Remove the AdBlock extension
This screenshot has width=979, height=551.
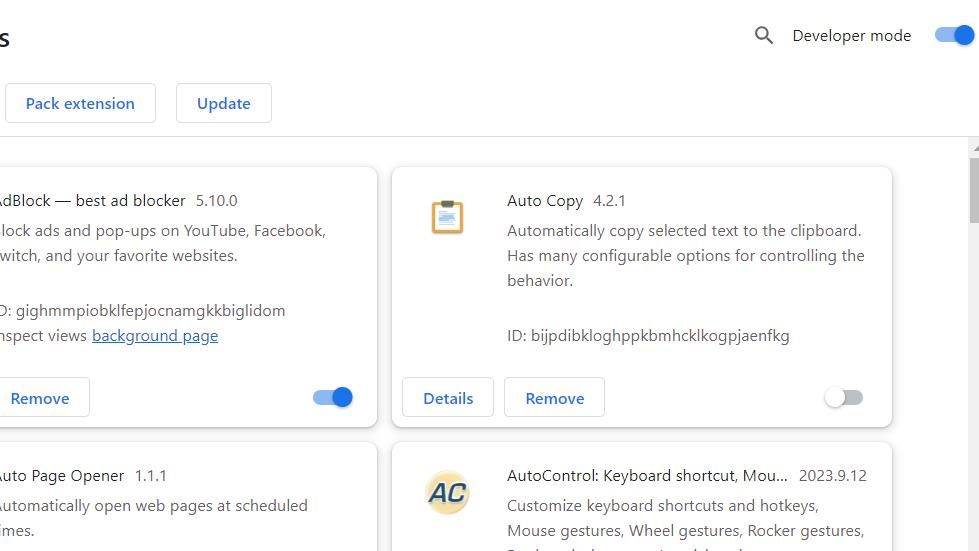(41, 398)
